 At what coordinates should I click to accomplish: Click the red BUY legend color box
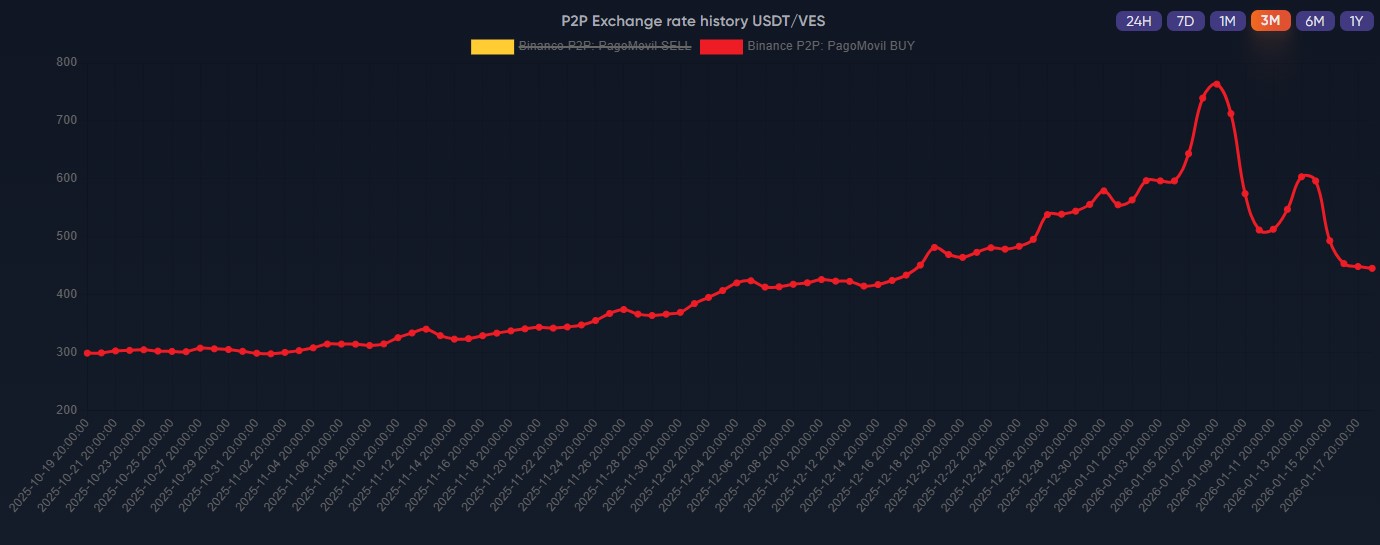pos(721,46)
